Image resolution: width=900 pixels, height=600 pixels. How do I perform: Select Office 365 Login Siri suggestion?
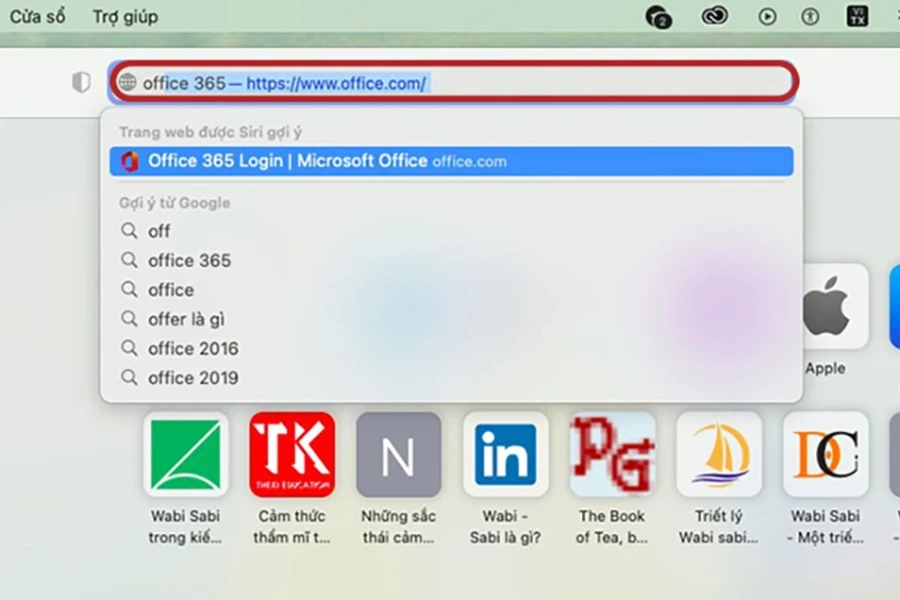(x=452, y=161)
